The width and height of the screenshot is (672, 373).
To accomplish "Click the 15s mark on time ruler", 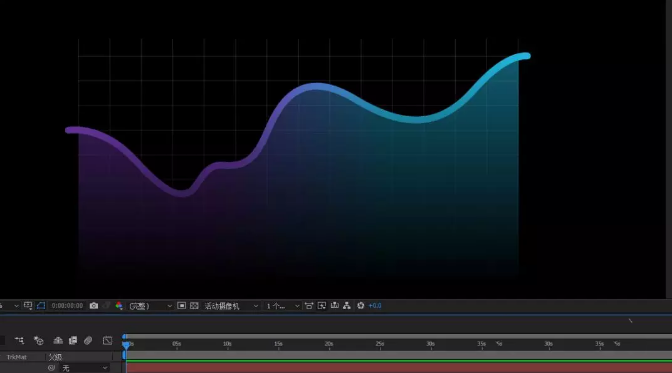I will (x=278, y=344).
